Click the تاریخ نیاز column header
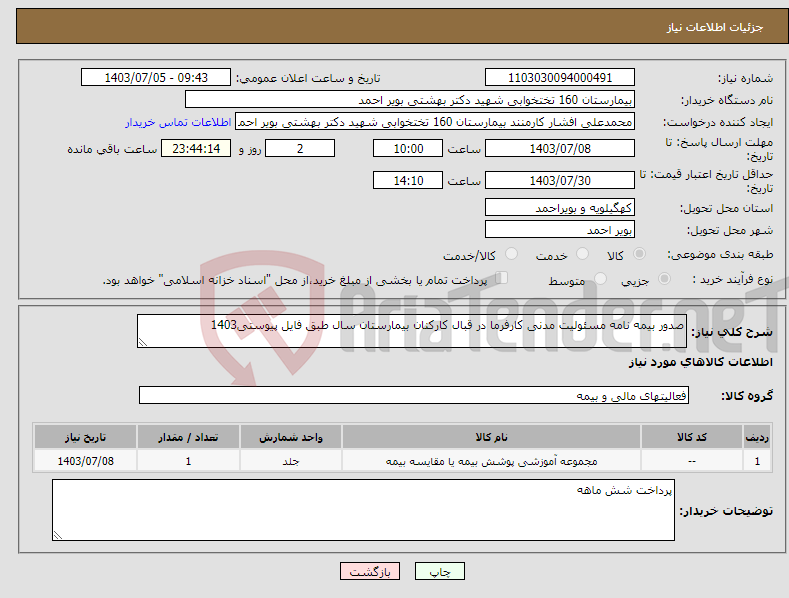This screenshot has height=598, width=789. point(85,437)
